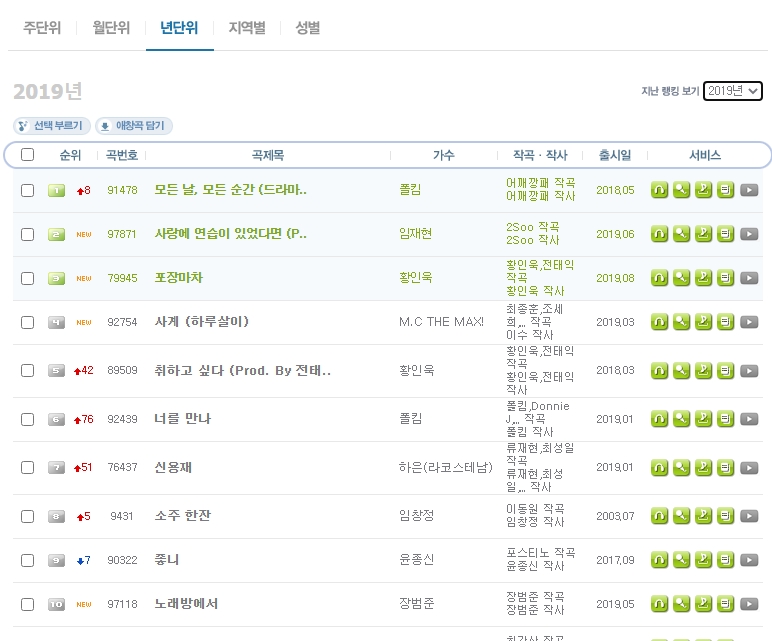This screenshot has height=641, width=772.
Task: Check the box for 소주 한잔
Action: pyautogui.click(x=28, y=516)
